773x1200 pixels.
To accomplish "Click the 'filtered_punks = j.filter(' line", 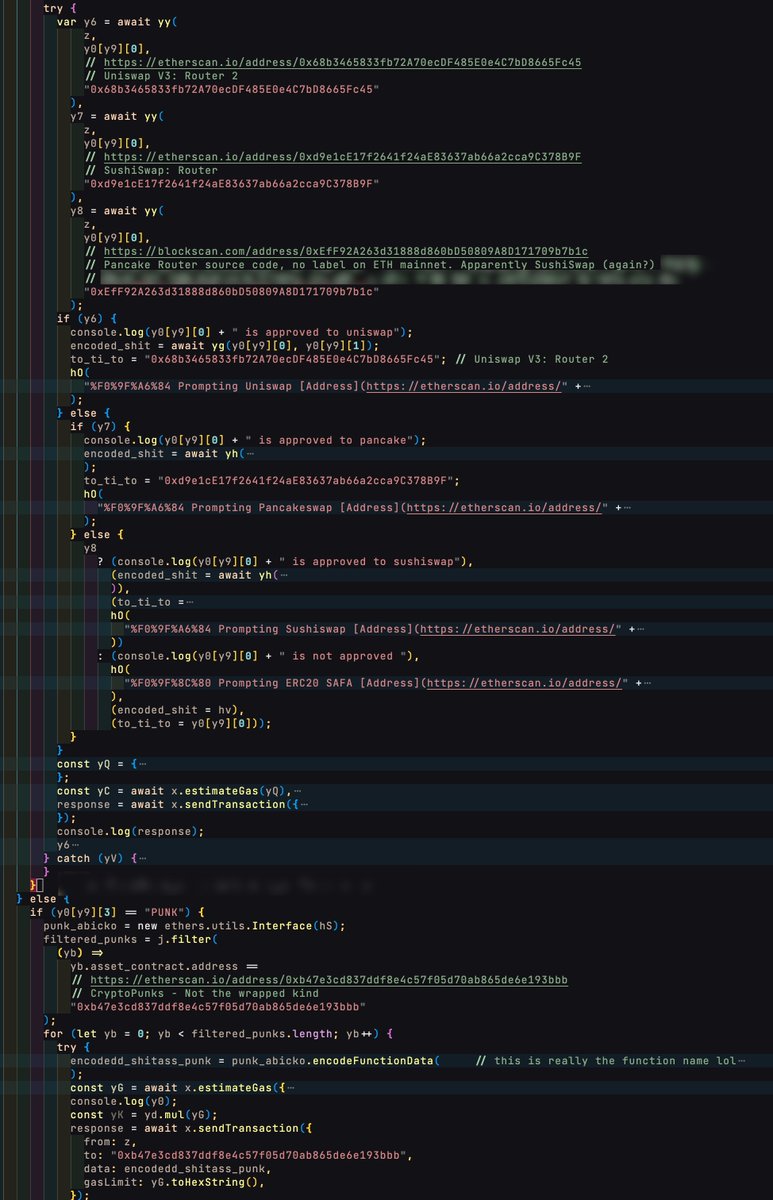I will (x=129, y=939).
